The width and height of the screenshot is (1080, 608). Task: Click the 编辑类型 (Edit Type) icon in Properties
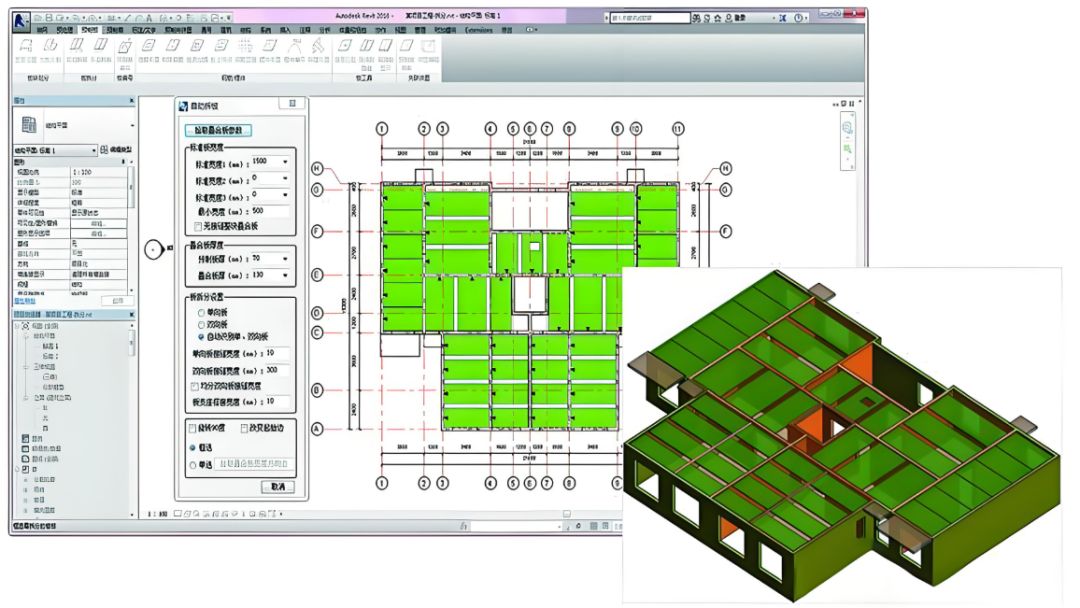104,150
